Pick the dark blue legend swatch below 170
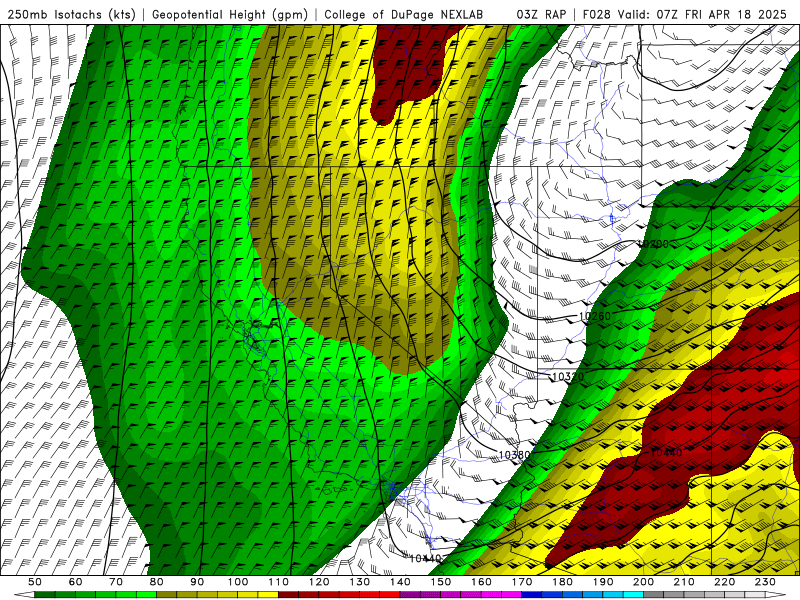Screen dimensions: 800x600 tap(532, 595)
